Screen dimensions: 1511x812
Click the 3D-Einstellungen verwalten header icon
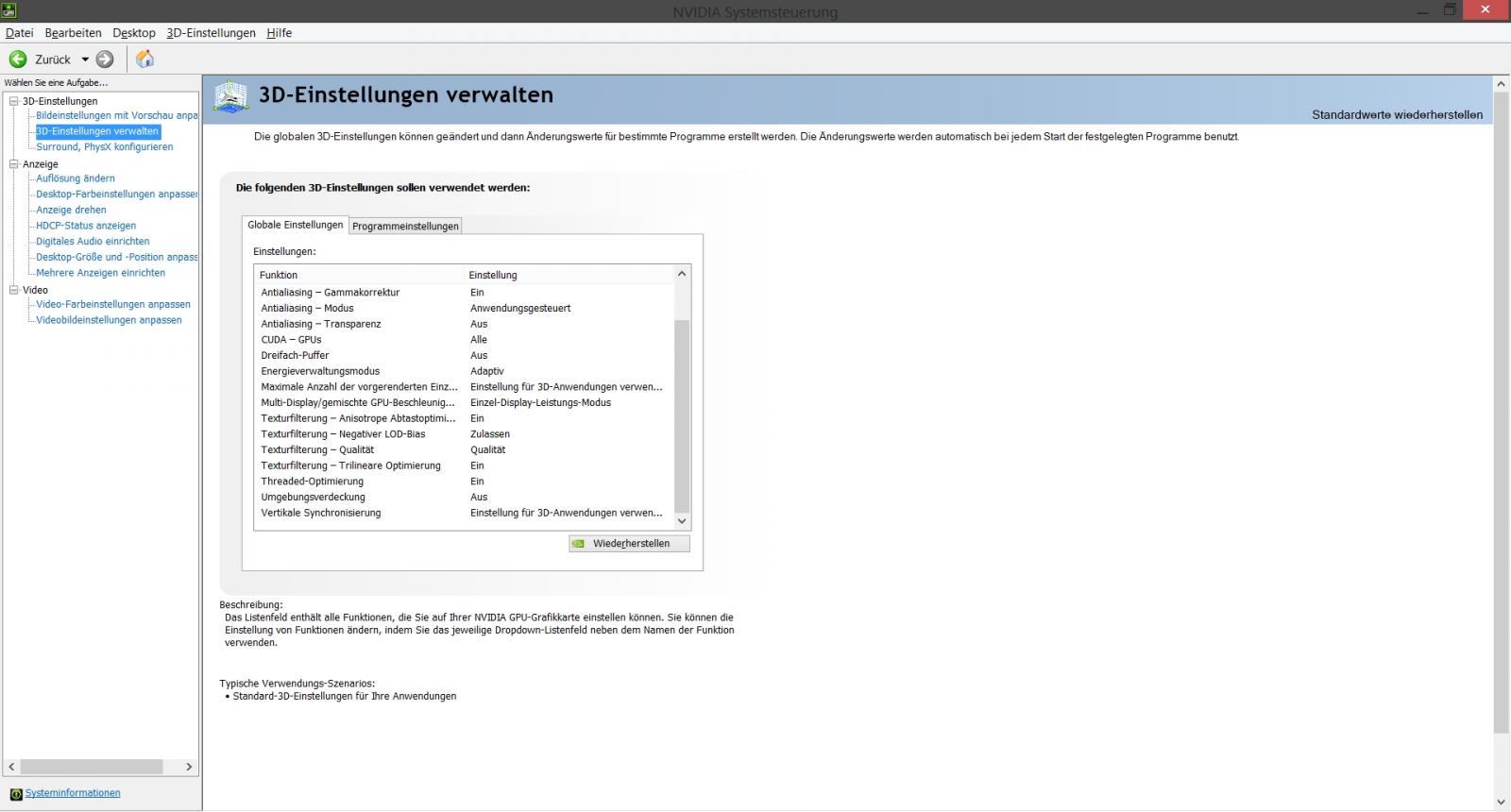pos(231,96)
